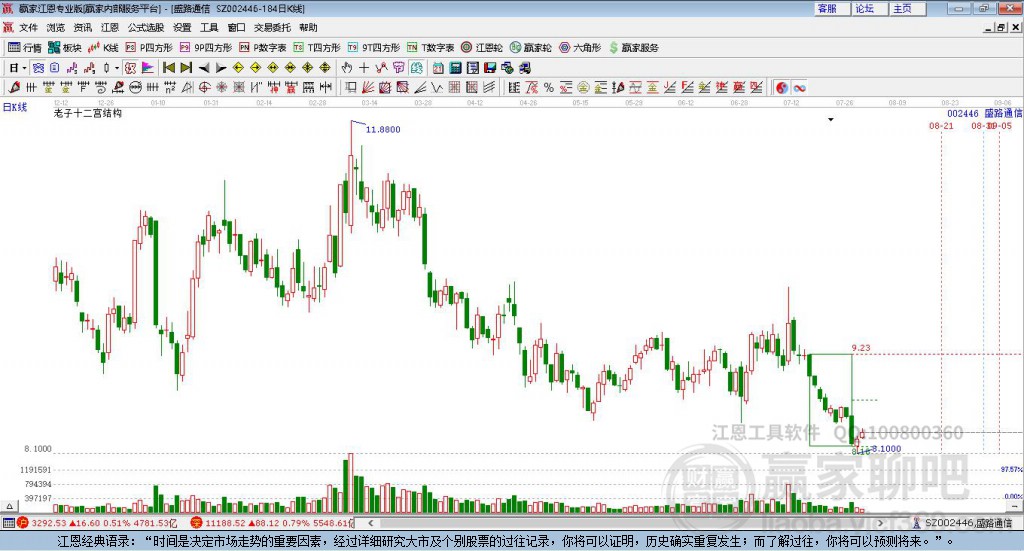Image resolution: width=1024 pixels, height=551 pixels.
Task: Toggle the pressed 权 adjustment button
Action: click(131, 68)
